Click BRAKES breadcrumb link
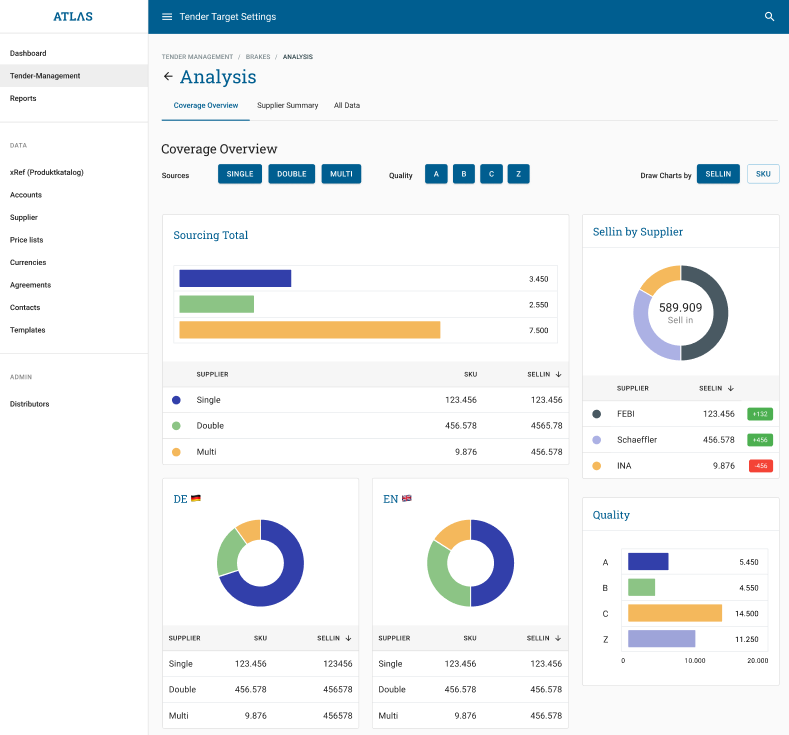 [x=258, y=57]
